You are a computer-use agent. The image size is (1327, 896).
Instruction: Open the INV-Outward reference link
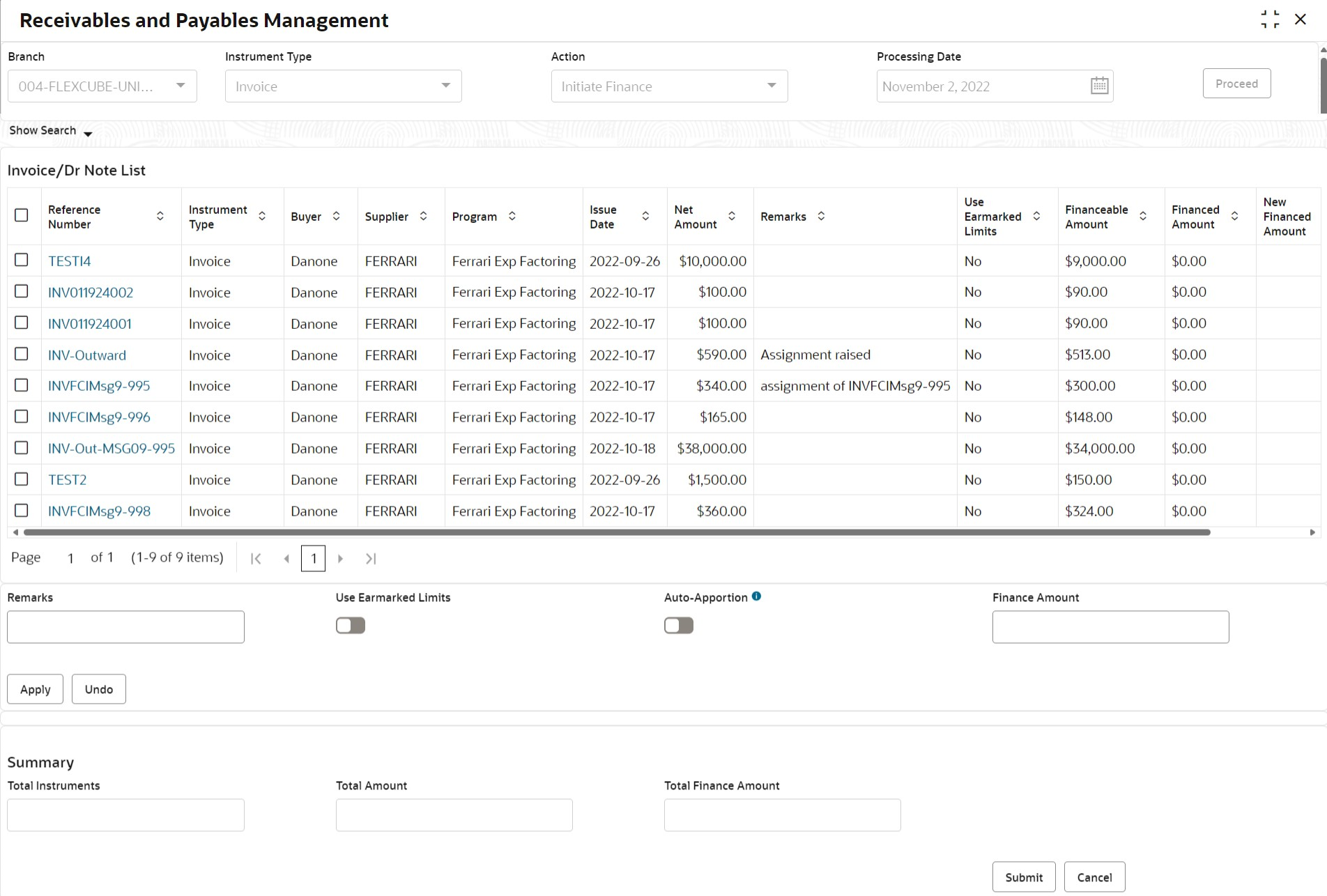click(87, 355)
